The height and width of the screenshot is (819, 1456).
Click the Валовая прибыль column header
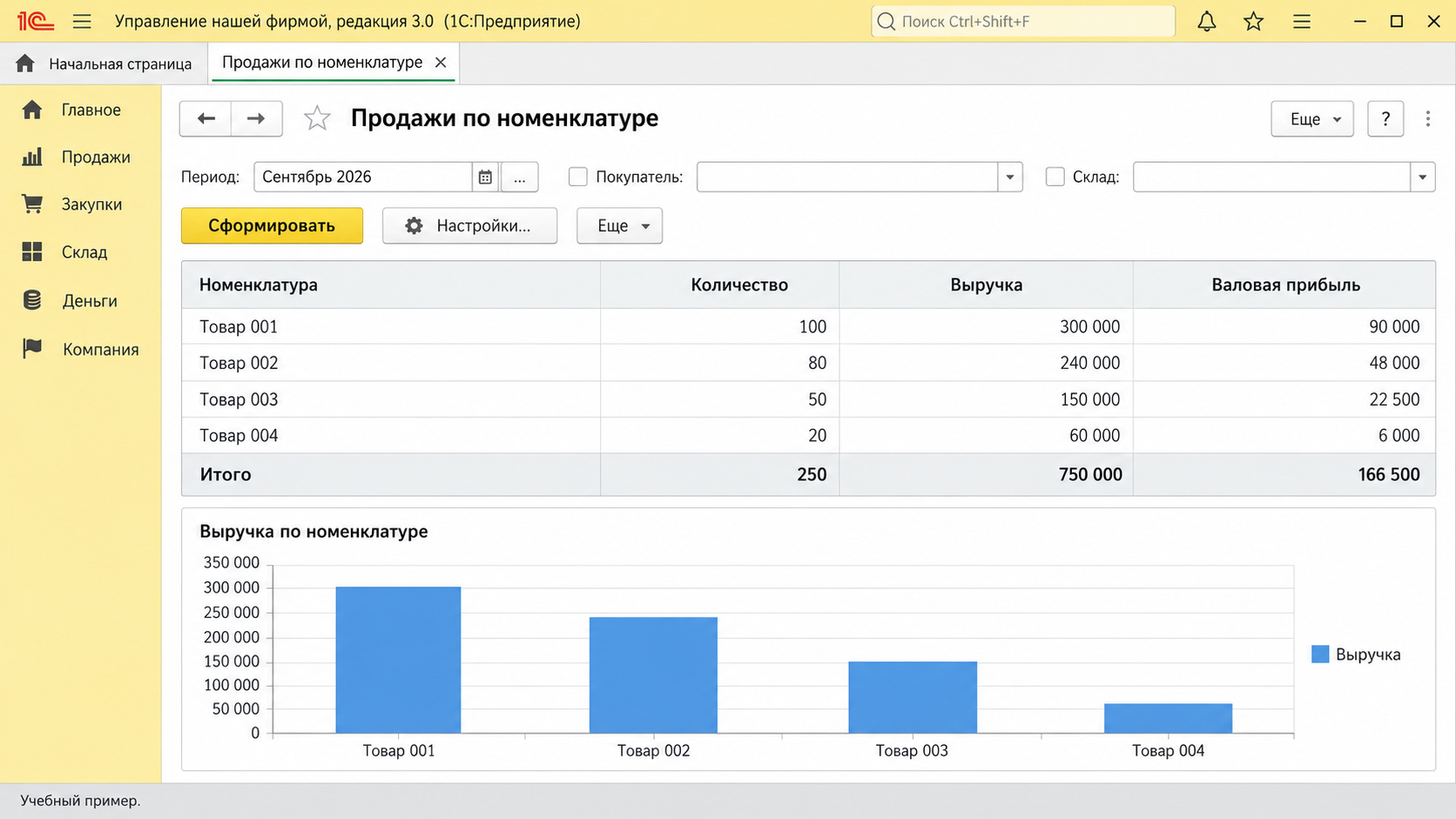[1285, 285]
